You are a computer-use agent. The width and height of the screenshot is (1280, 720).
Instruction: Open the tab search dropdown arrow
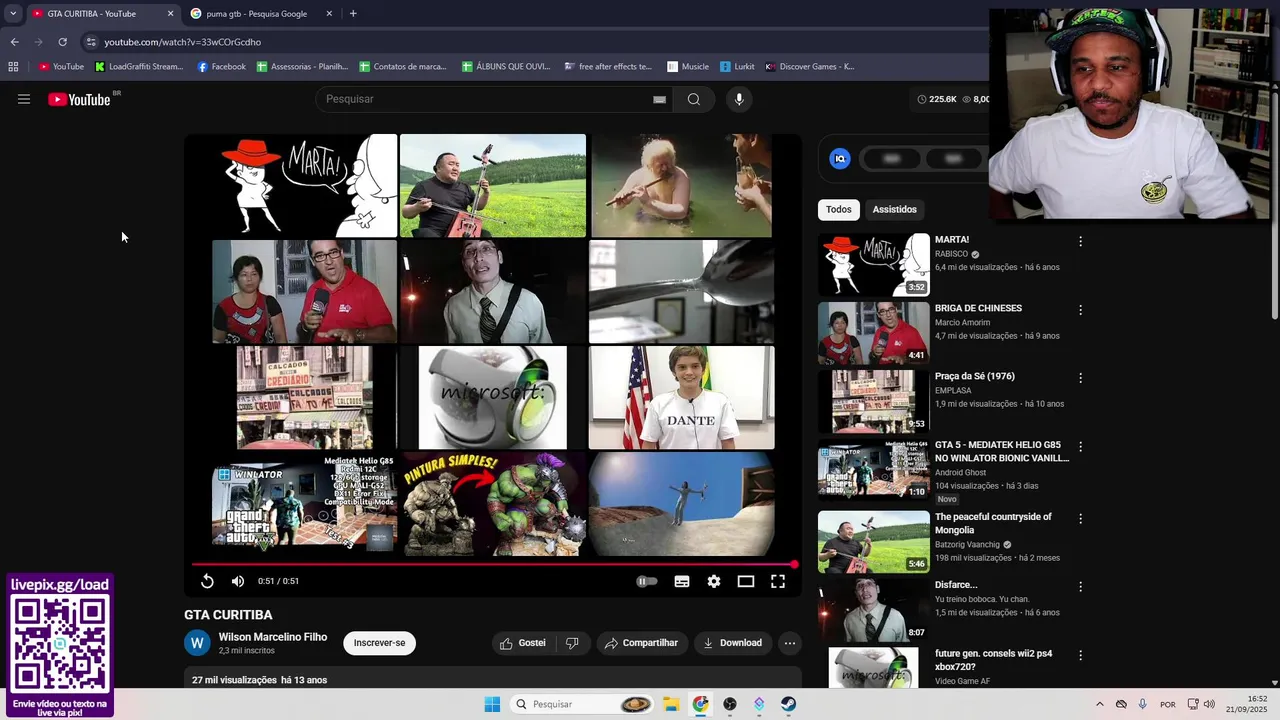coord(13,14)
